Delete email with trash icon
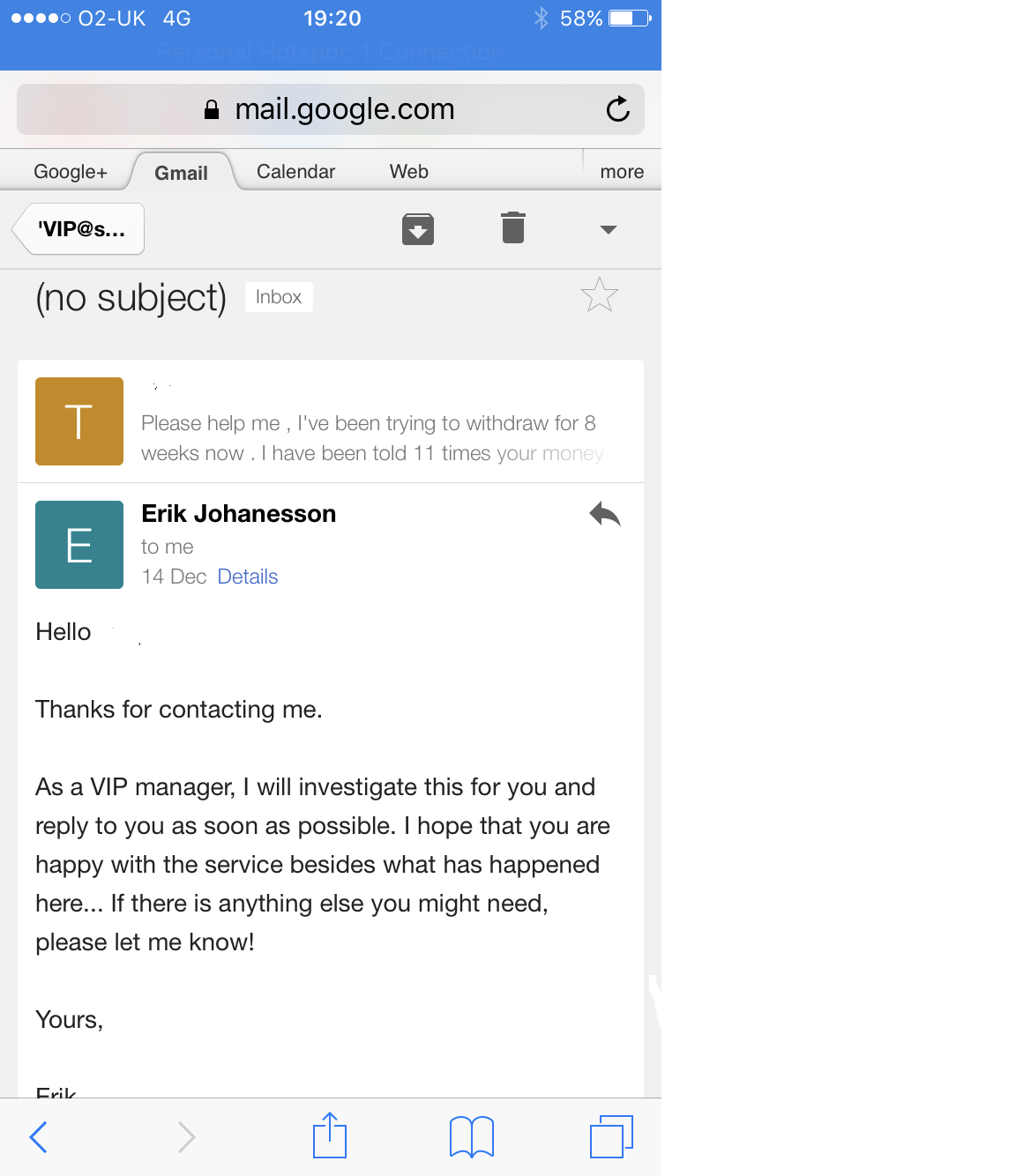The image size is (1016, 1176). tap(513, 227)
